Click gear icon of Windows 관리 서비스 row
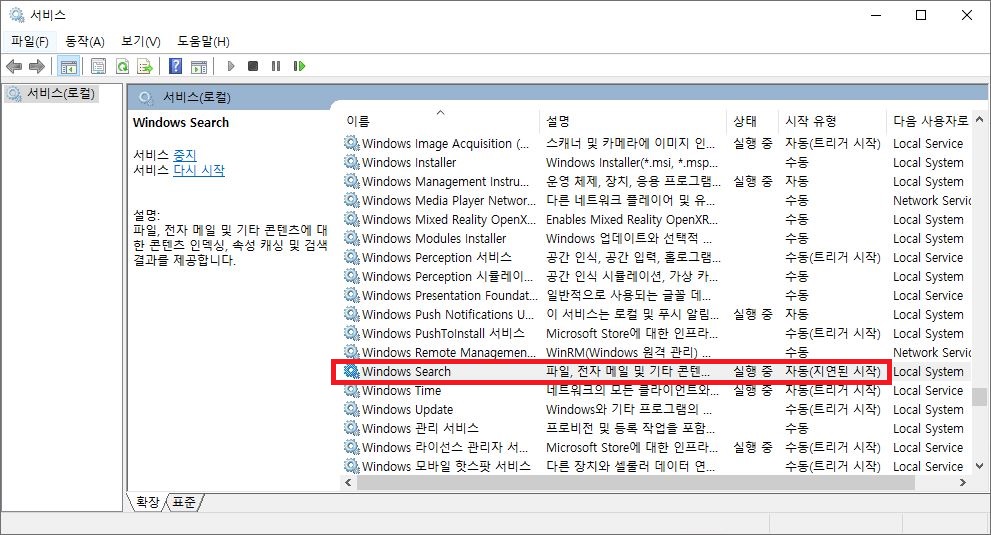The height and width of the screenshot is (535, 991). 351,428
